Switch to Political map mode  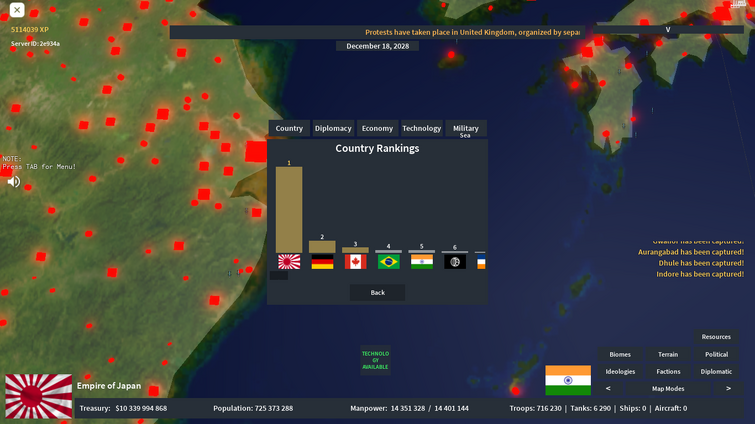[716, 354]
